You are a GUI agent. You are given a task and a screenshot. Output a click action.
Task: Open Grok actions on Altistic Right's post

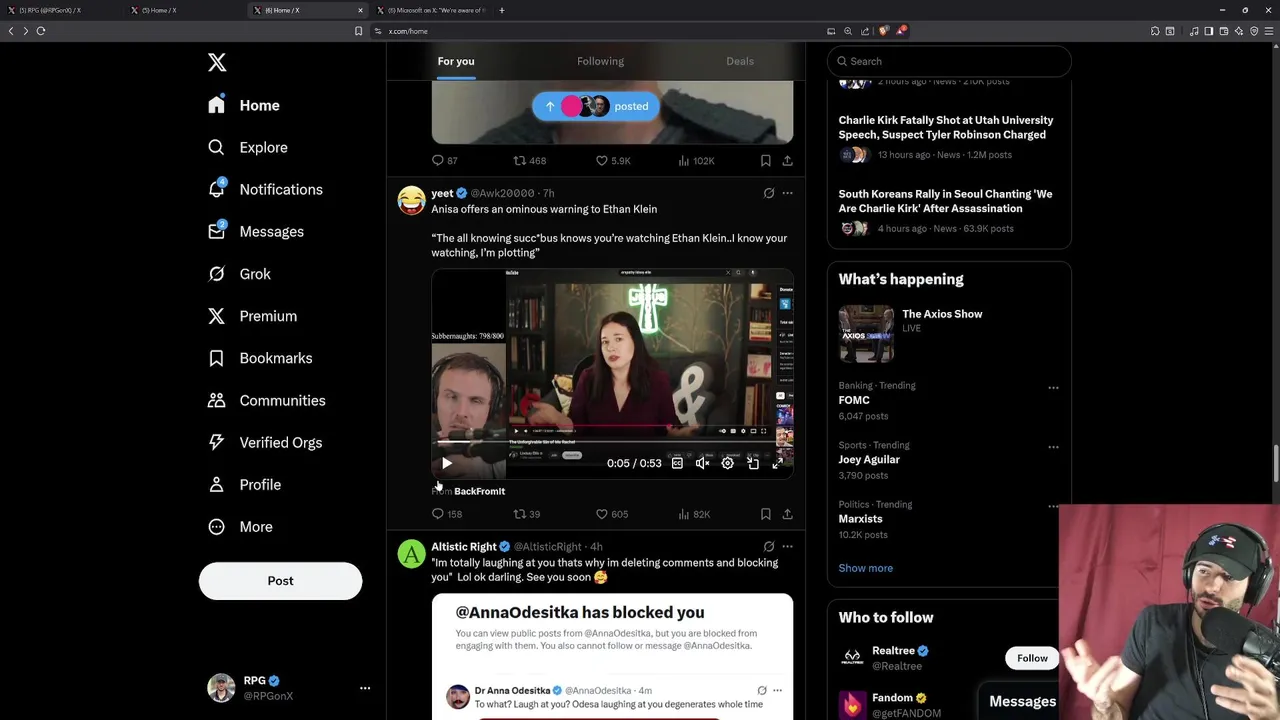tap(768, 547)
